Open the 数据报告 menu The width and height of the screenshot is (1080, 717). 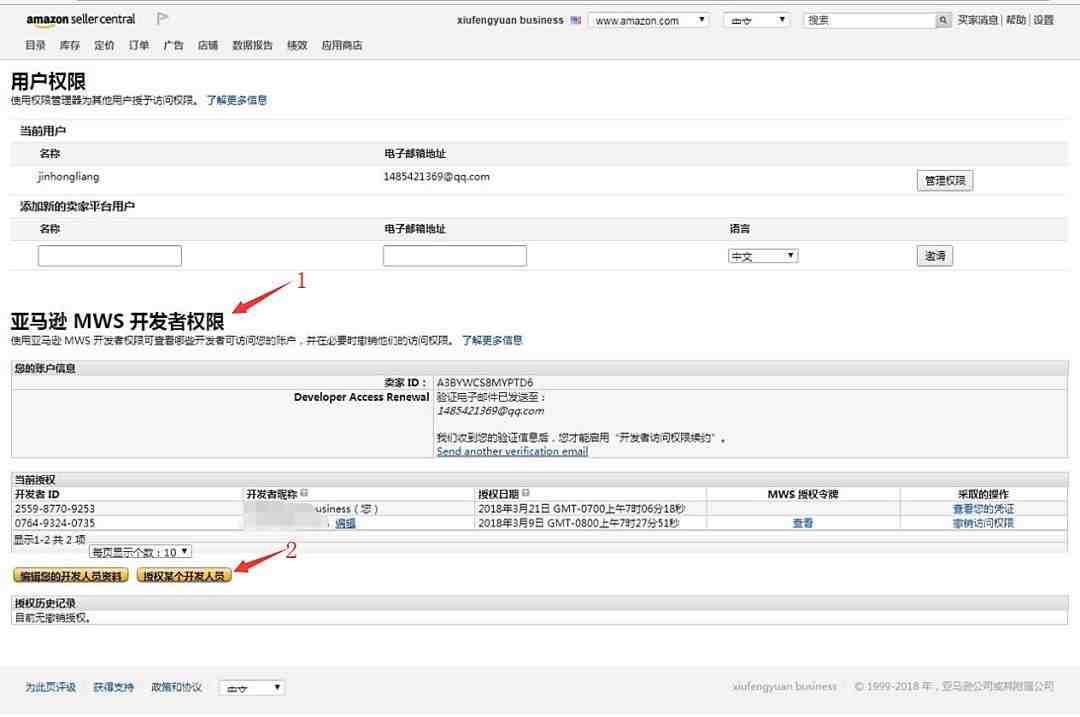(252, 45)
